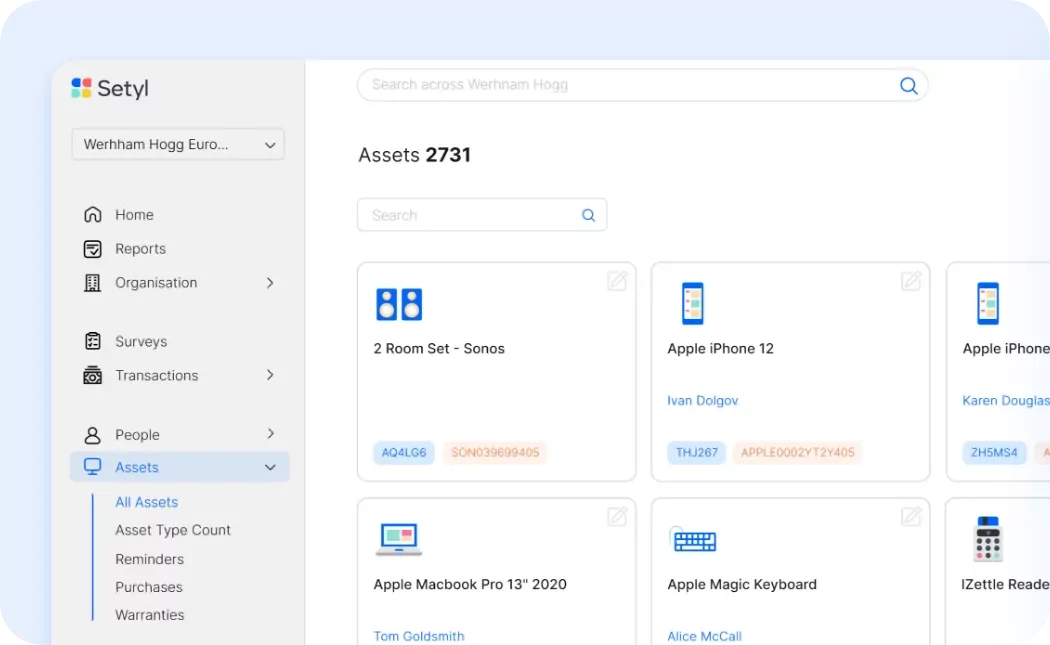Expand the Organisation menu chevron
1050x645 pixels.
tap(270, 283)
